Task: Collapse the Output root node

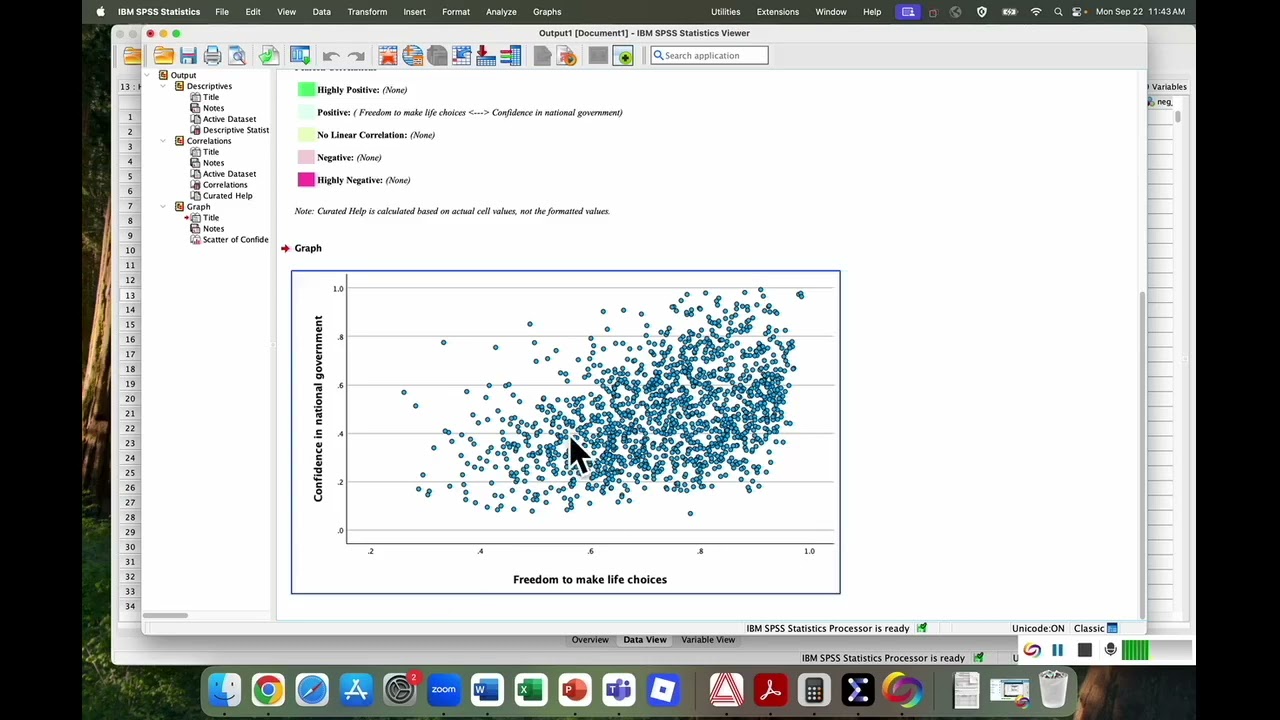Action: tap(148, 75)
